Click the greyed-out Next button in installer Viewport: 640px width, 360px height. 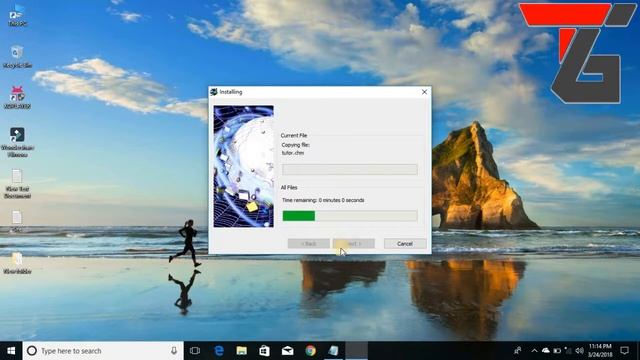(353, 244)
